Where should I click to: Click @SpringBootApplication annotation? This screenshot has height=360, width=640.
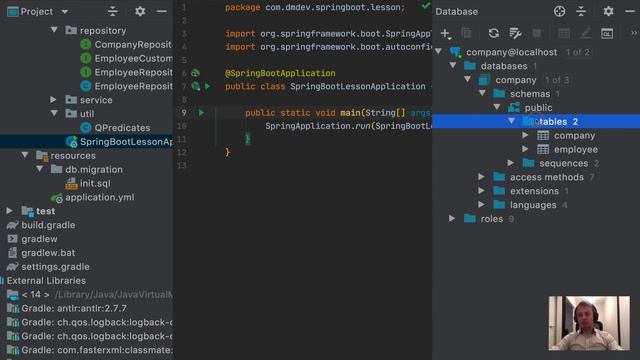280,73
